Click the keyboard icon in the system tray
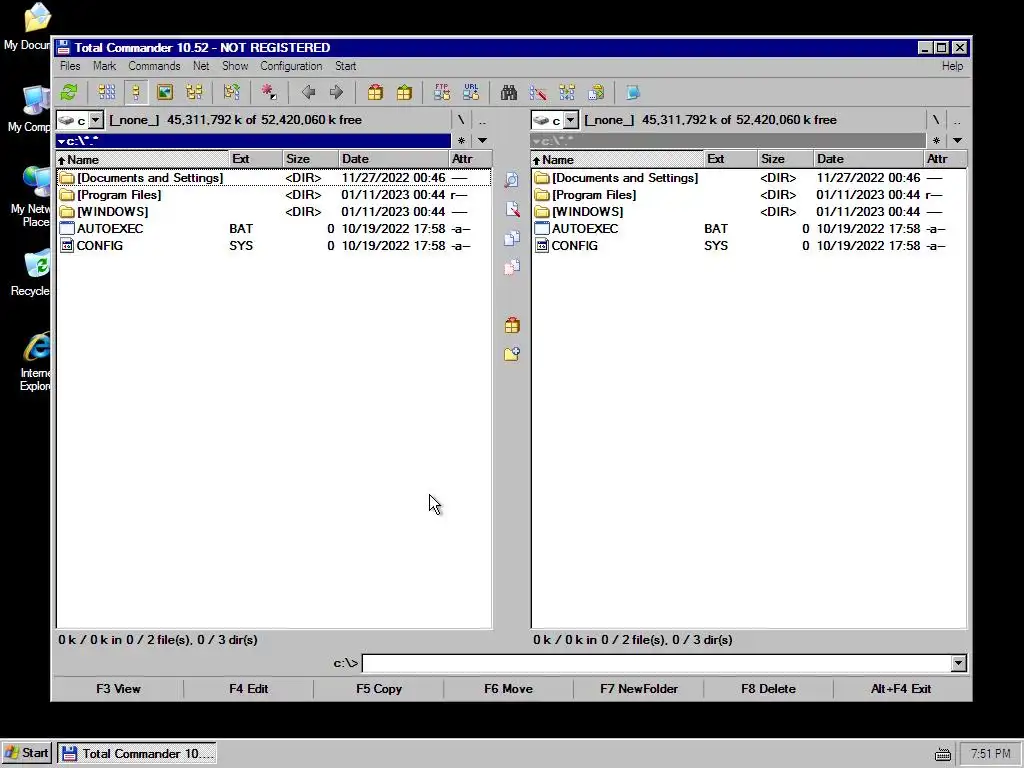Viewport: 1024px width, 768px height. pyautogui.click(x=942, y=754)
